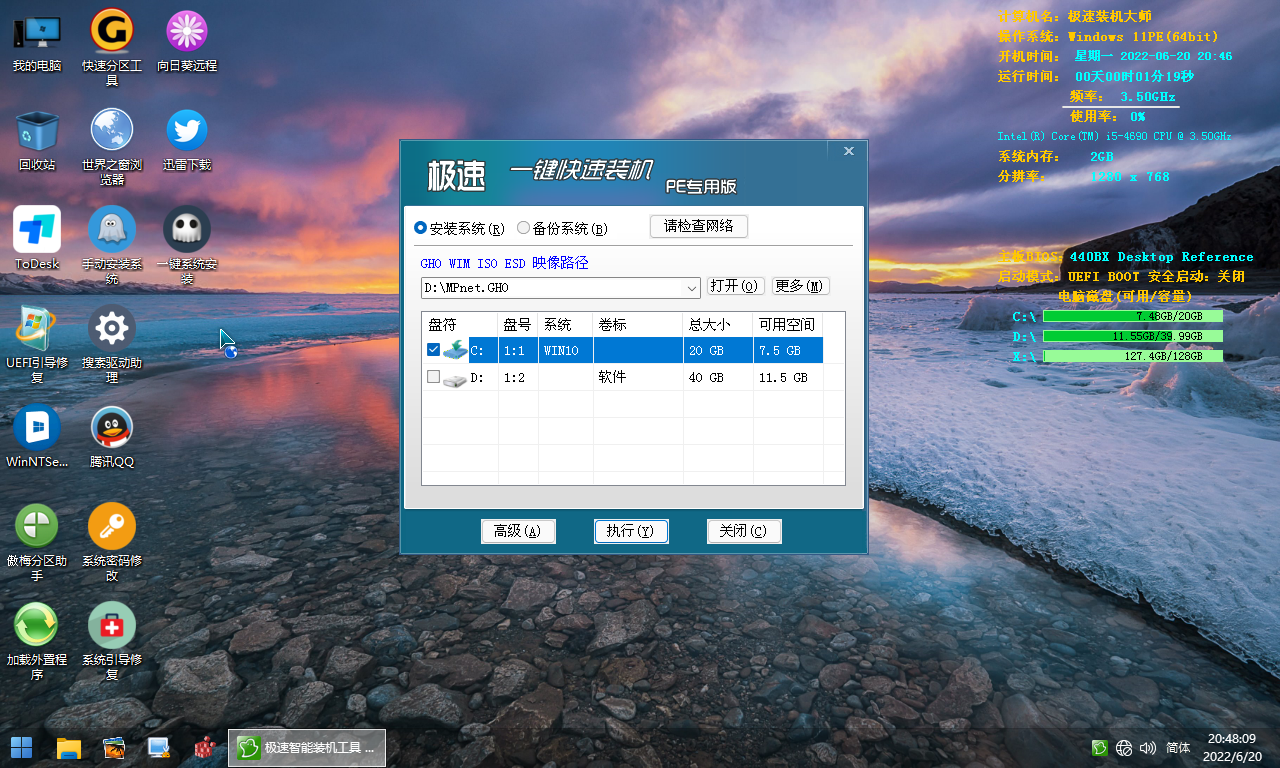1280x768 pixels.
Task: Click the 盘符 column header
Action: [x=460, y=325]
